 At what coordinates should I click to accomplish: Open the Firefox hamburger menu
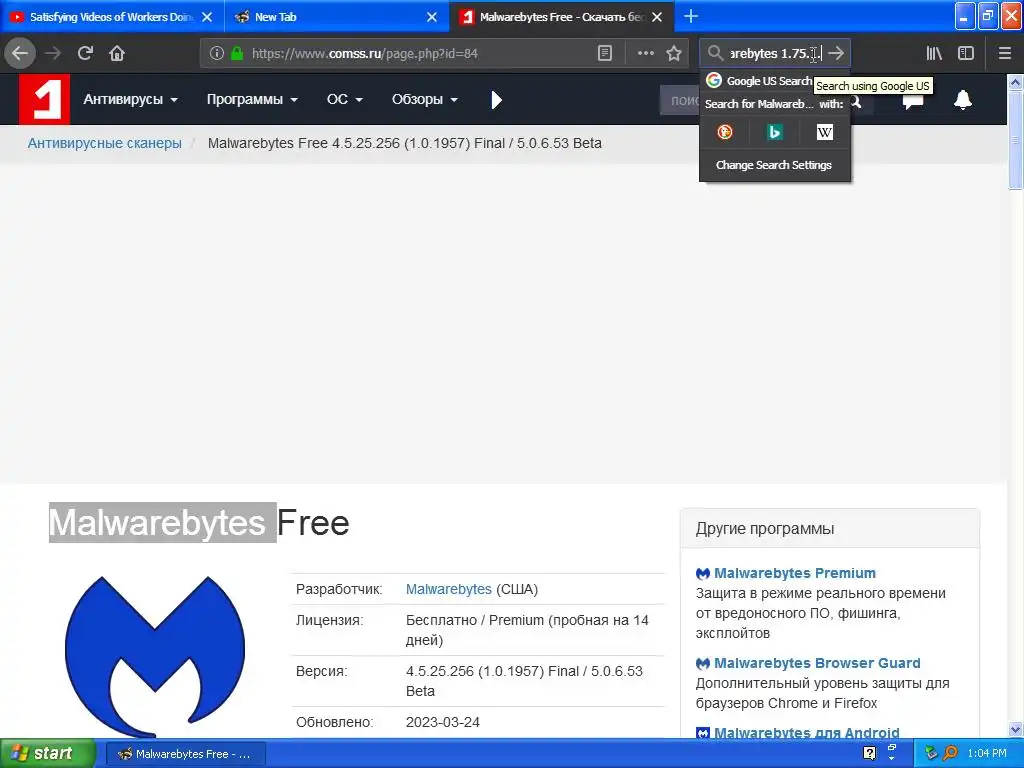[1004, 53]
